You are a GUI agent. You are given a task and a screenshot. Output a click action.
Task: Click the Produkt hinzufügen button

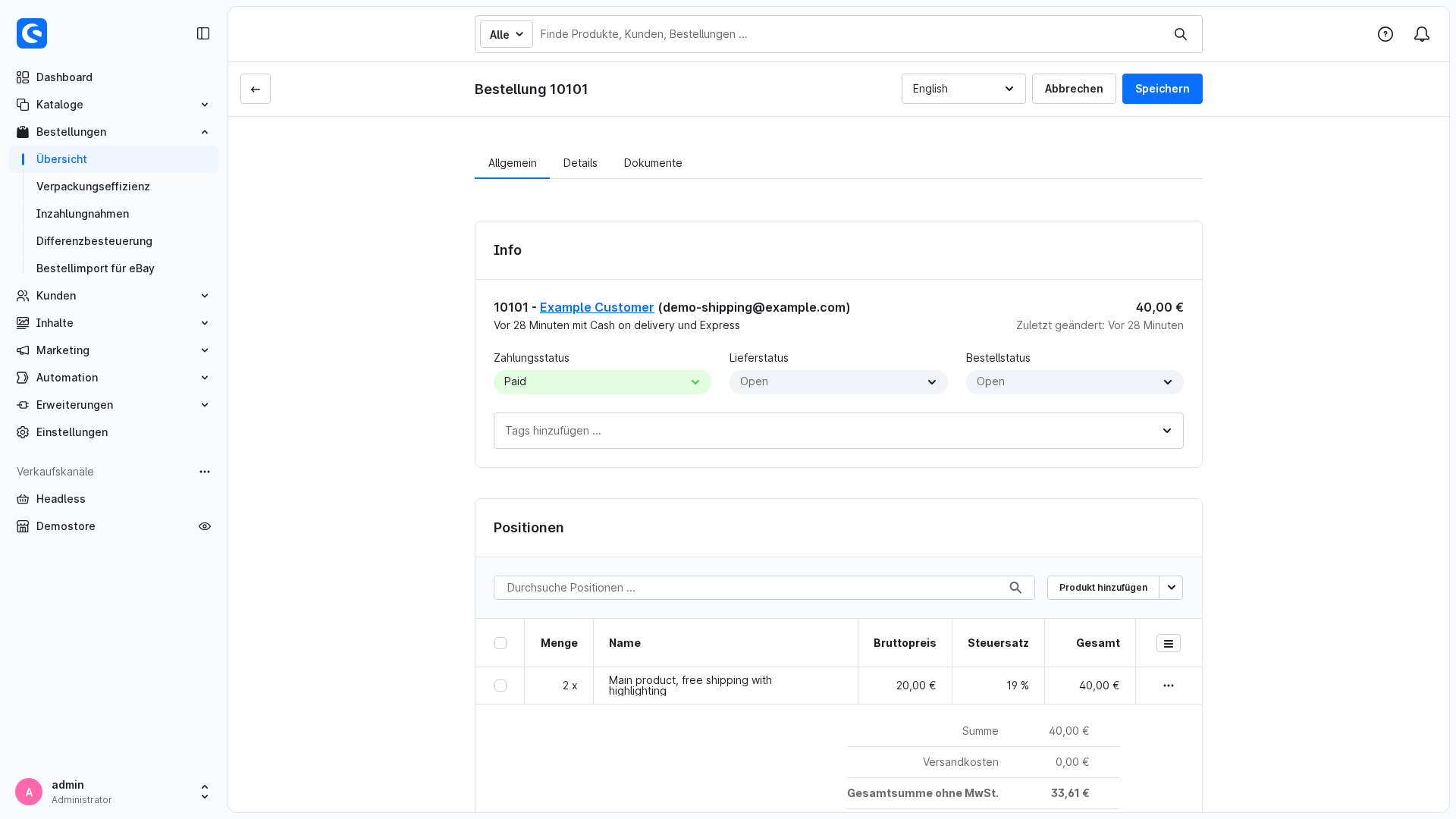click(1103, 588)
